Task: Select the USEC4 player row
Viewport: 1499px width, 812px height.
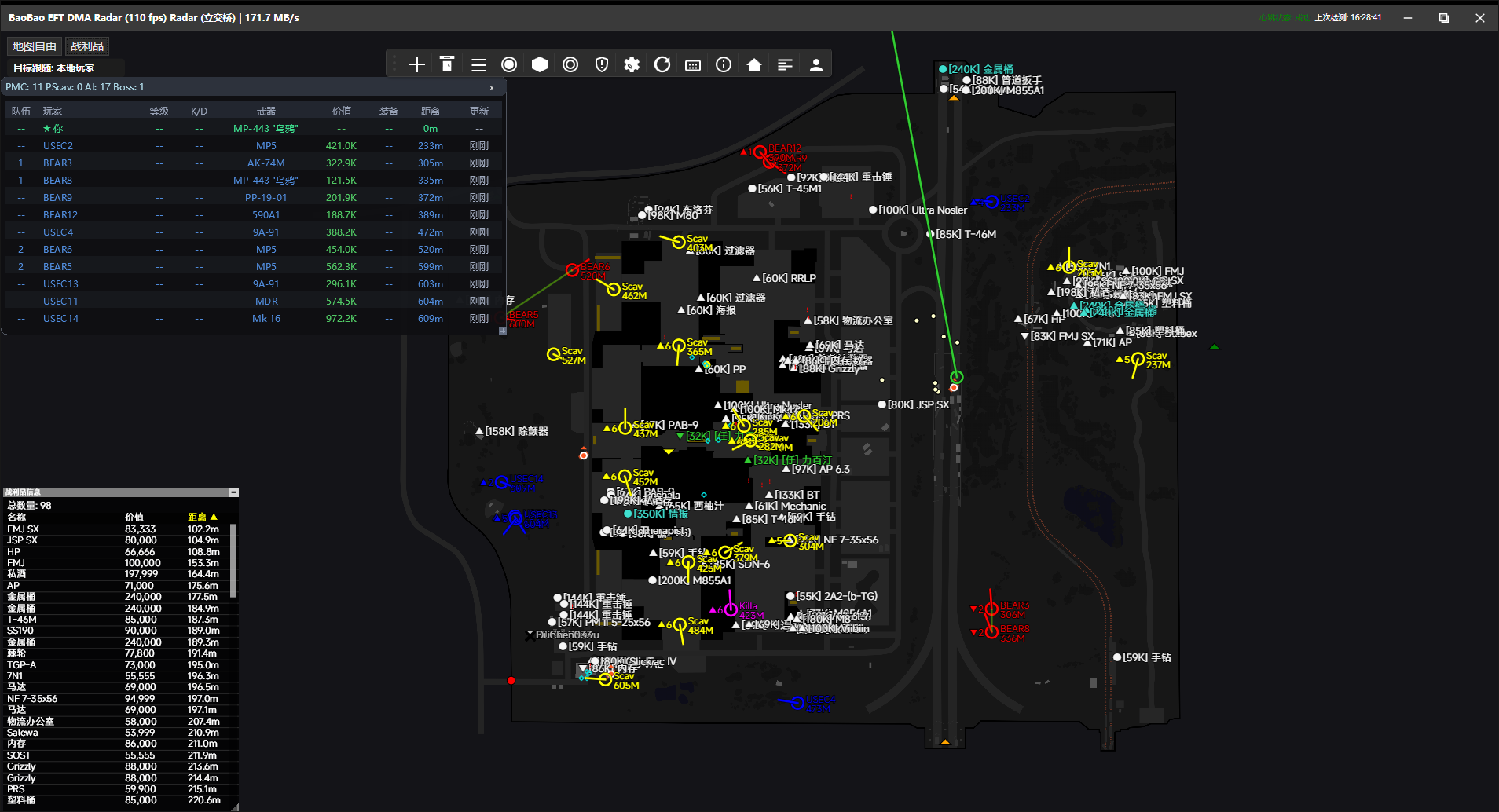Action: (x=253, y=232)
